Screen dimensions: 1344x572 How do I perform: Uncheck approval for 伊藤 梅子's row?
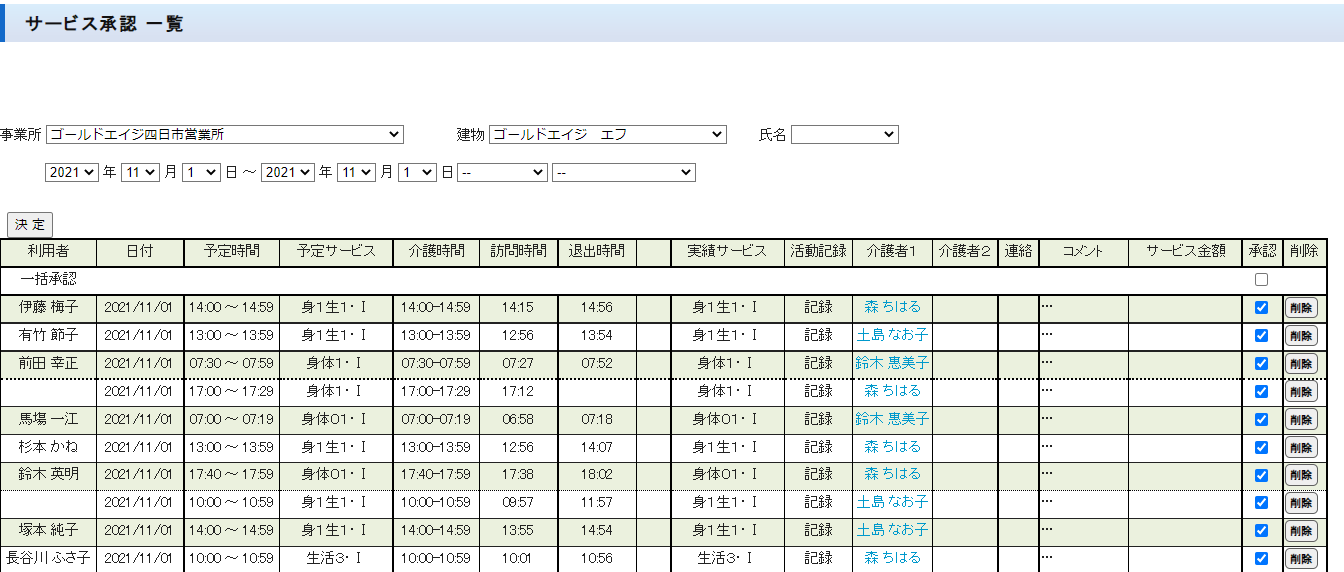click(x=1261, y=308)
